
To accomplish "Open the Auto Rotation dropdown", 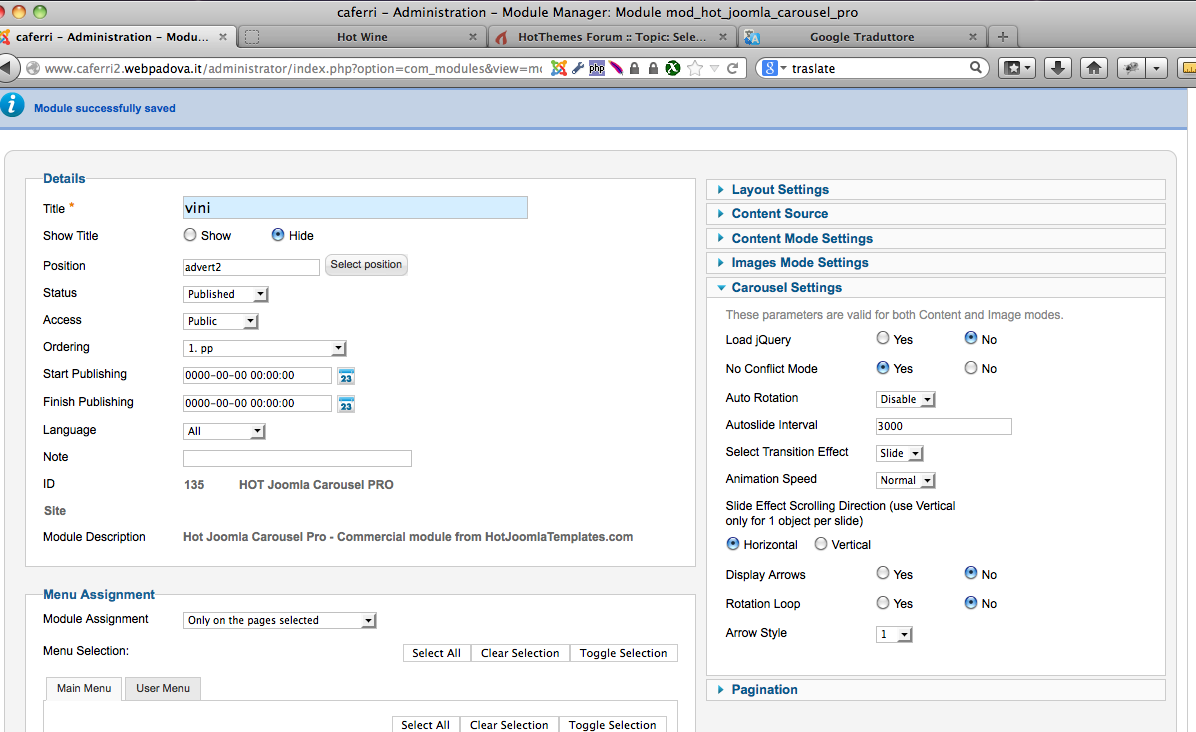I will (x=905, y=400).
